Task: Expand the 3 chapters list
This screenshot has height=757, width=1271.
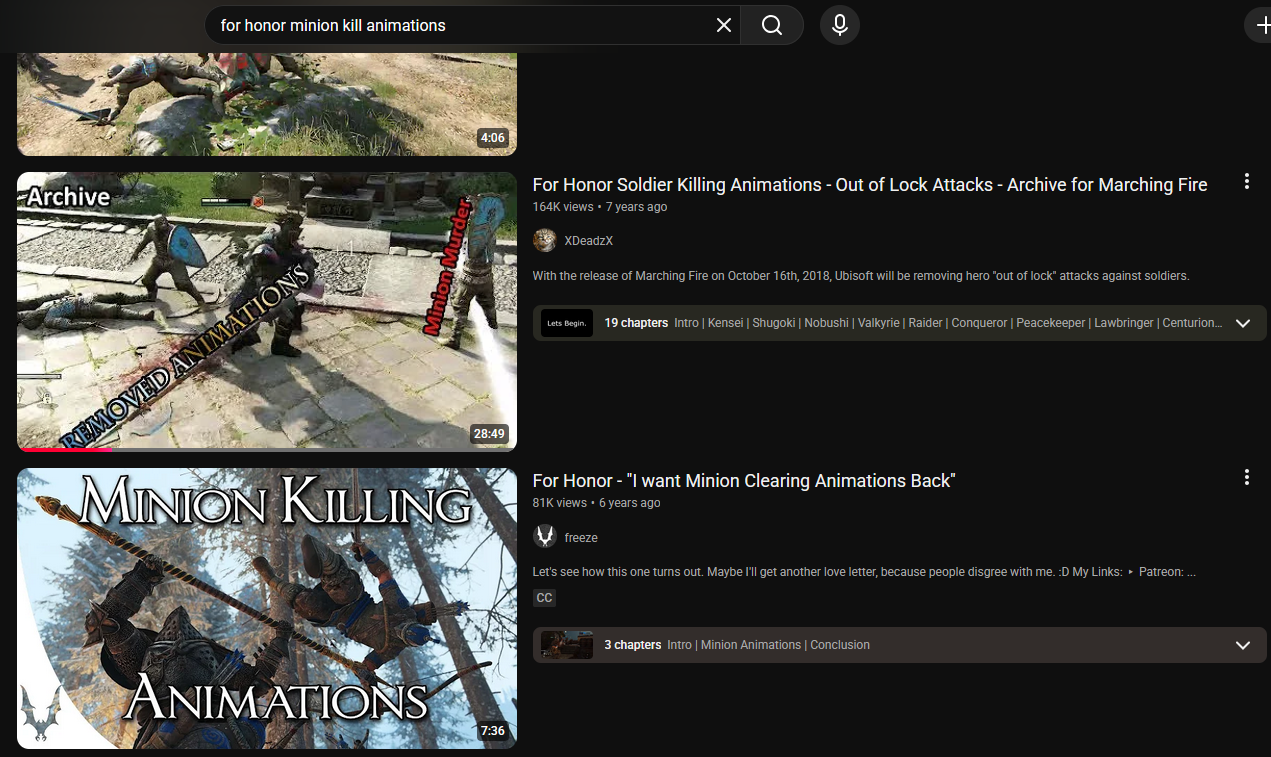Action: click(x=1243, y=645)
